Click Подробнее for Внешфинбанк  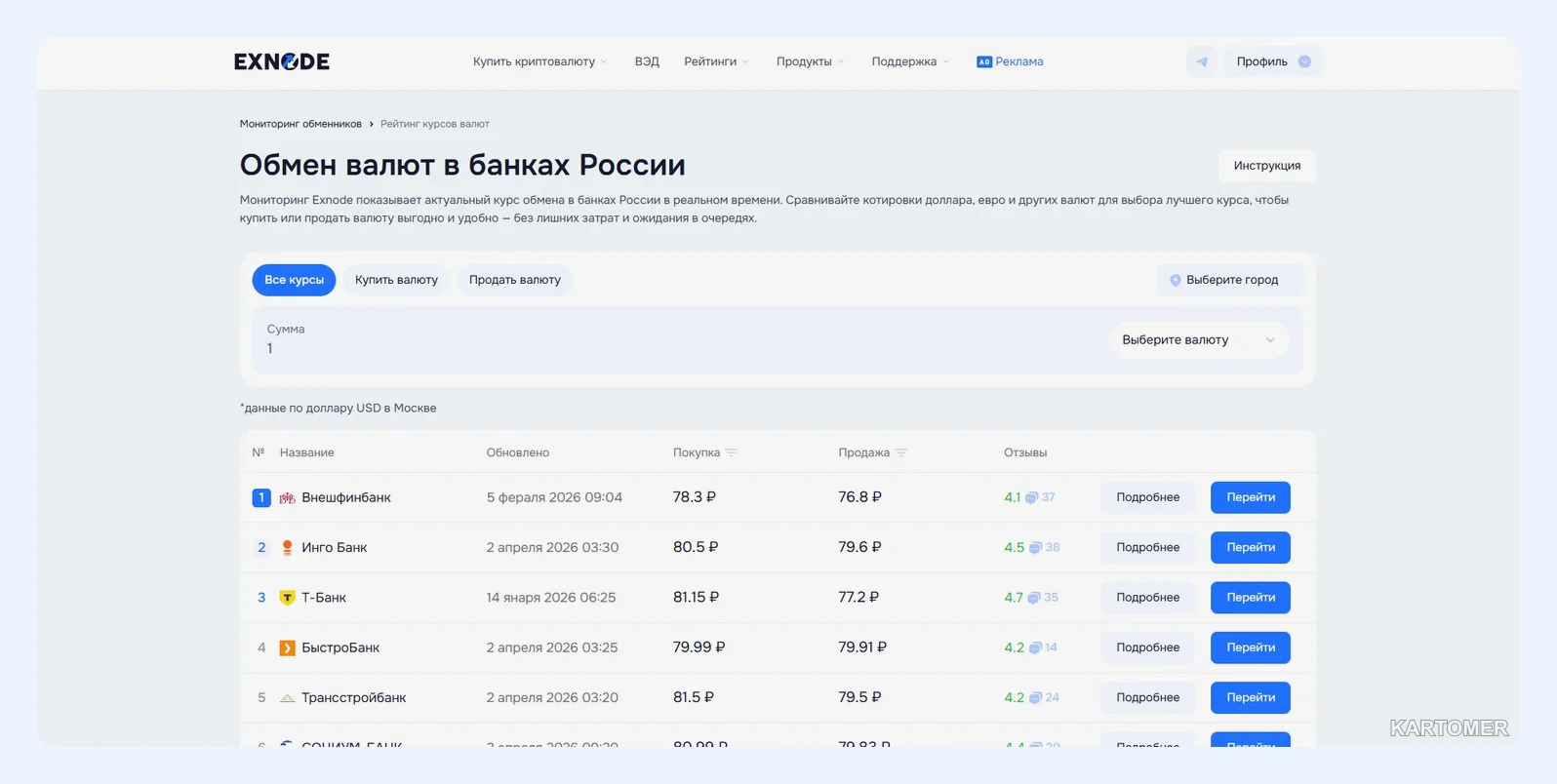click(1147, 497)
